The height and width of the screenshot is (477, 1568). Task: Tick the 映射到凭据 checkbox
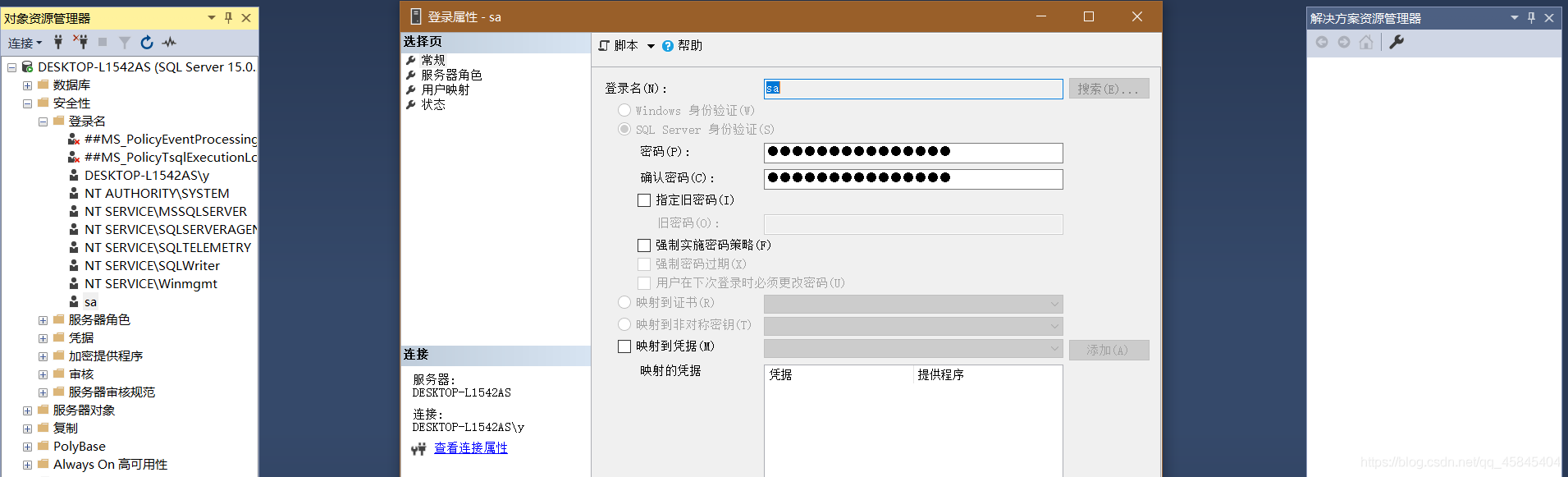624,346
